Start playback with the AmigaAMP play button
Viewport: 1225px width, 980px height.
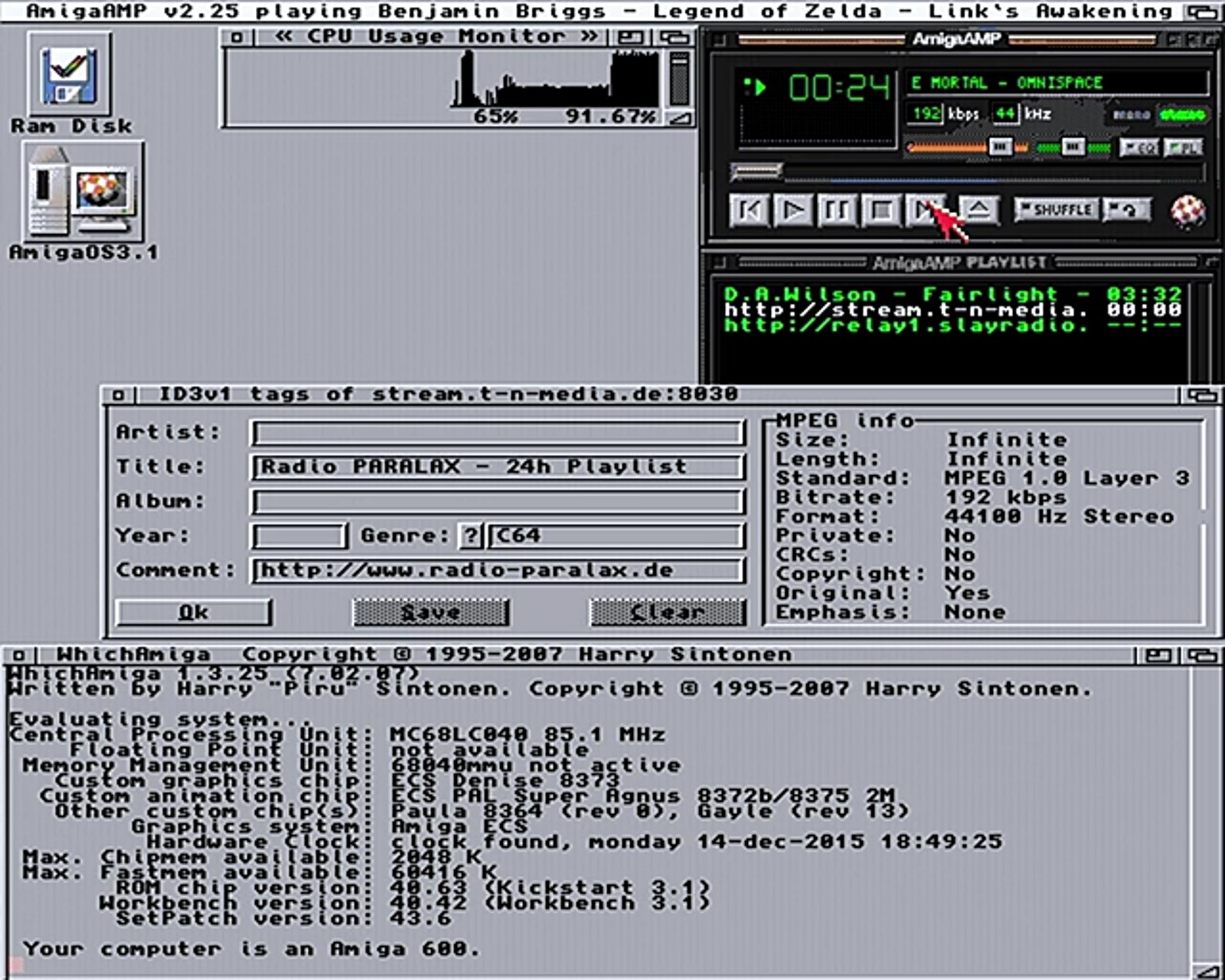793,210
